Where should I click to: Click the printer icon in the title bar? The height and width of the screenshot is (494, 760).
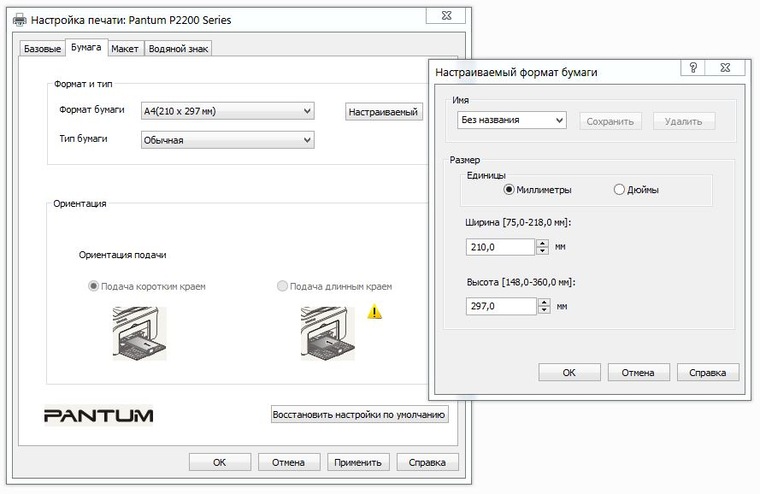(x=19, y=20)
